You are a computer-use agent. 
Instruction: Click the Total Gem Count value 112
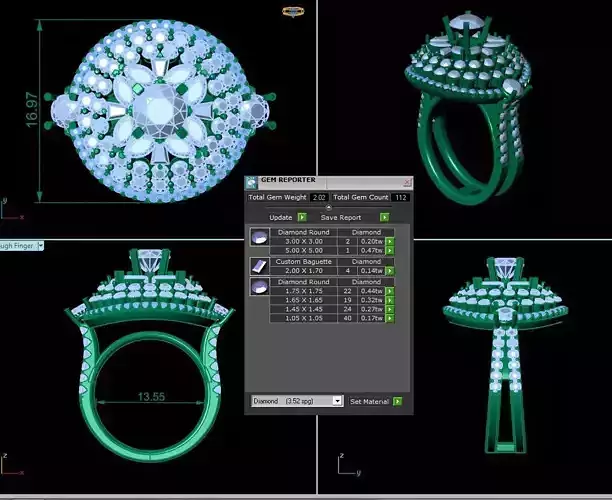[x=401, y=198]
